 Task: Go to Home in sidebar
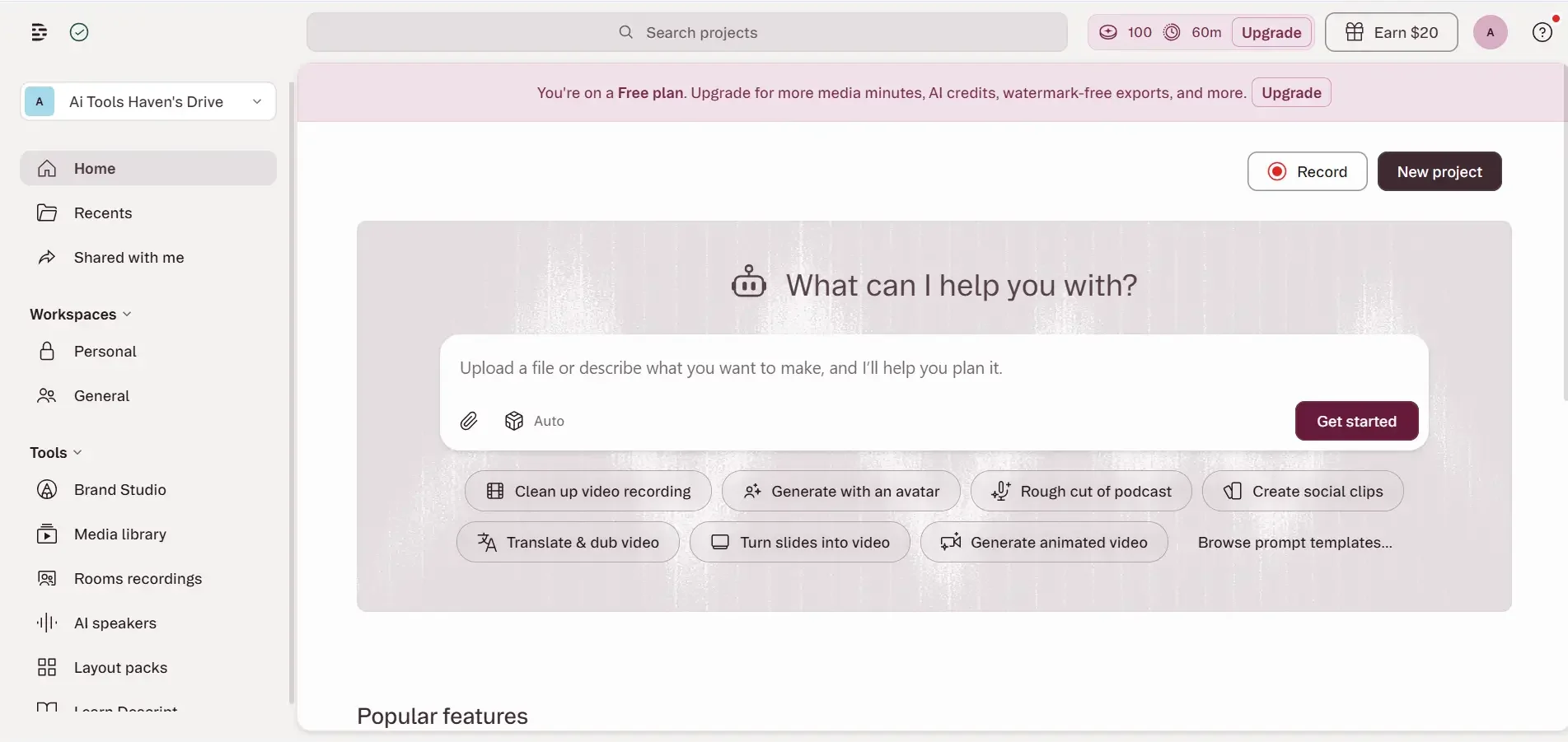tap(148, 168)
